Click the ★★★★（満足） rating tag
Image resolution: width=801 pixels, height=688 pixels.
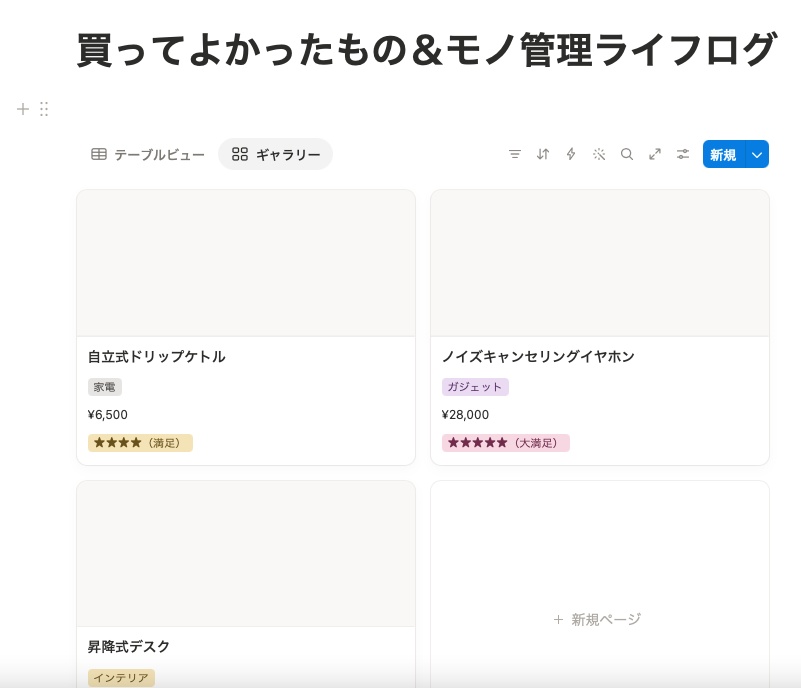[140, 443]
